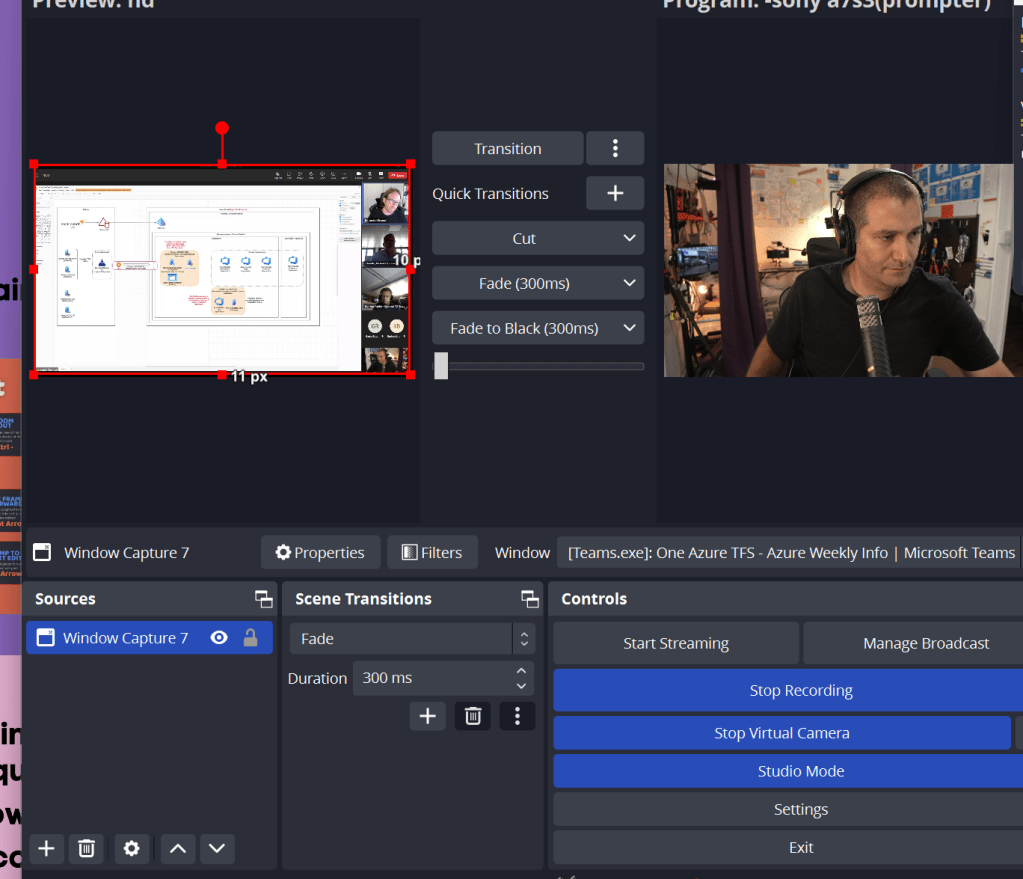Toggle visibility eye of Window Capture 7
Screen dimensions: 1023x879
[219, 638]
